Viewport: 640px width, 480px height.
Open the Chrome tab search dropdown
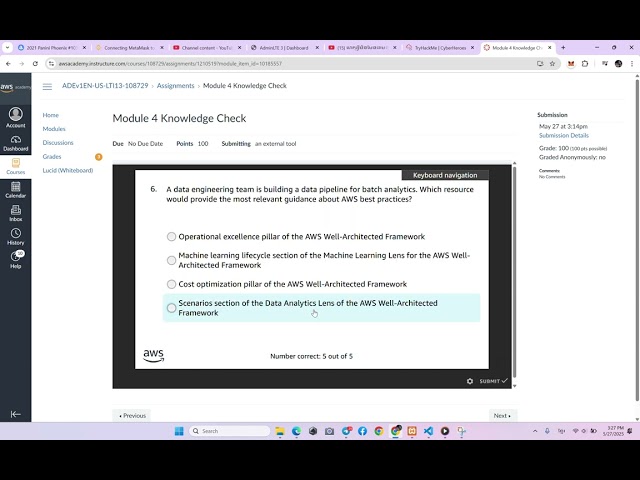coord(7,48)
